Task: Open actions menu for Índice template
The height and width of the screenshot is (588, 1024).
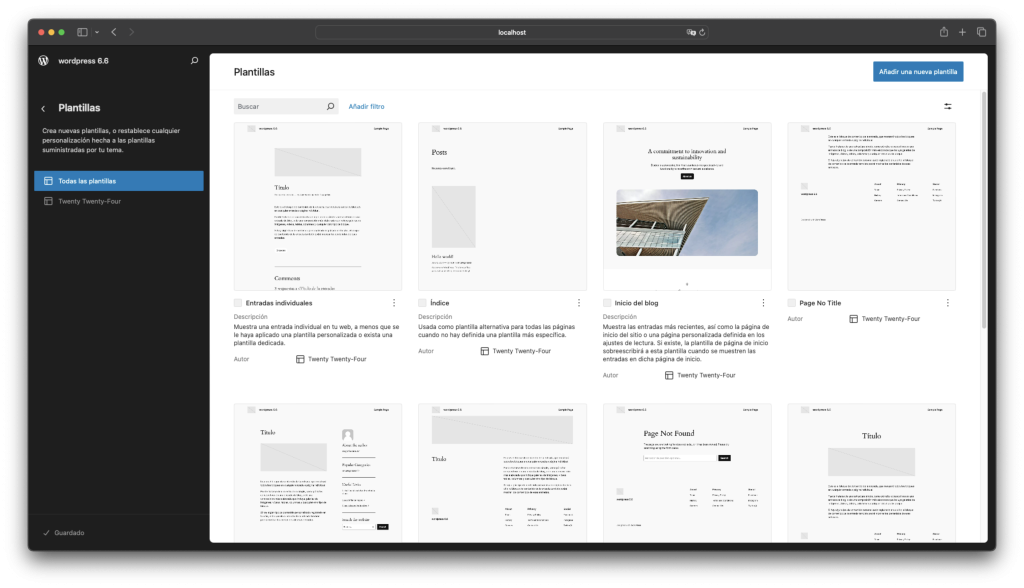Action: [579, 303]
